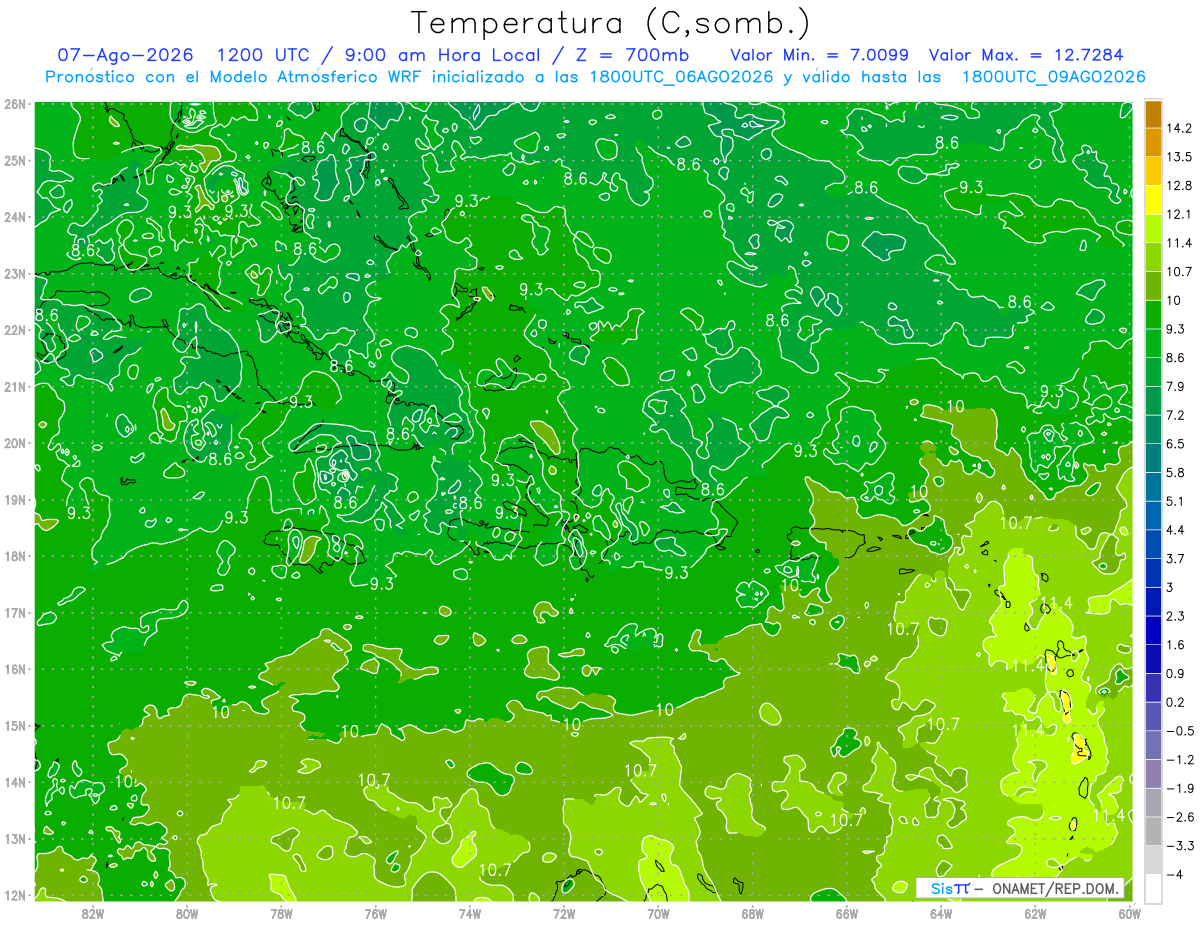
Task: Click the "12.1" color scale label
Action: coord(1178,214)
